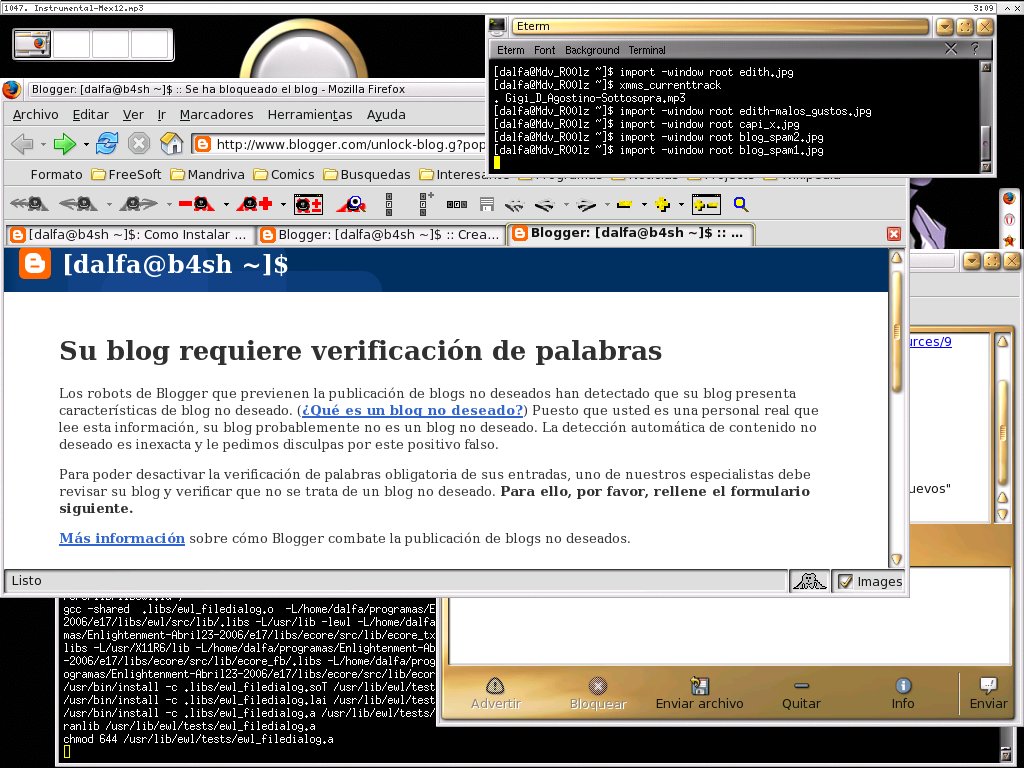Go to the Firefox home page icon
Viewport: 1024px width, 768px height.
171,144
